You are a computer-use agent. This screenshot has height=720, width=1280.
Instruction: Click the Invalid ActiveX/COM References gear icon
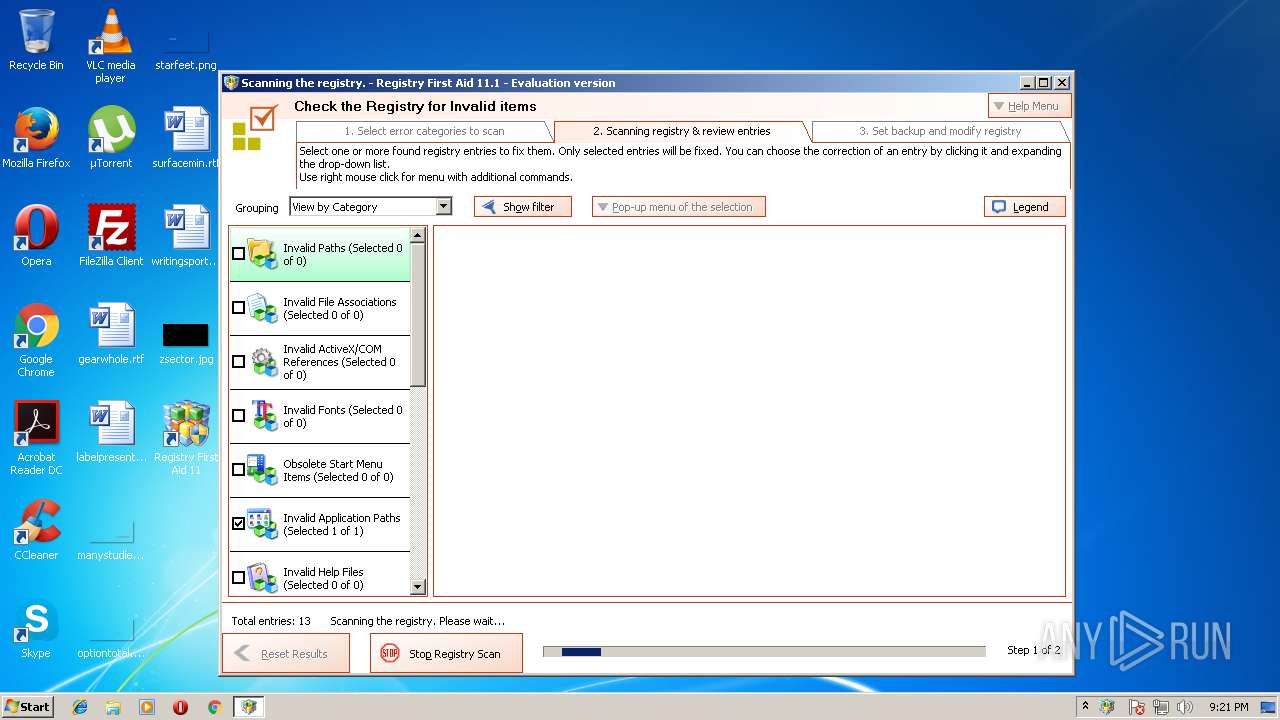click(263, 362)
